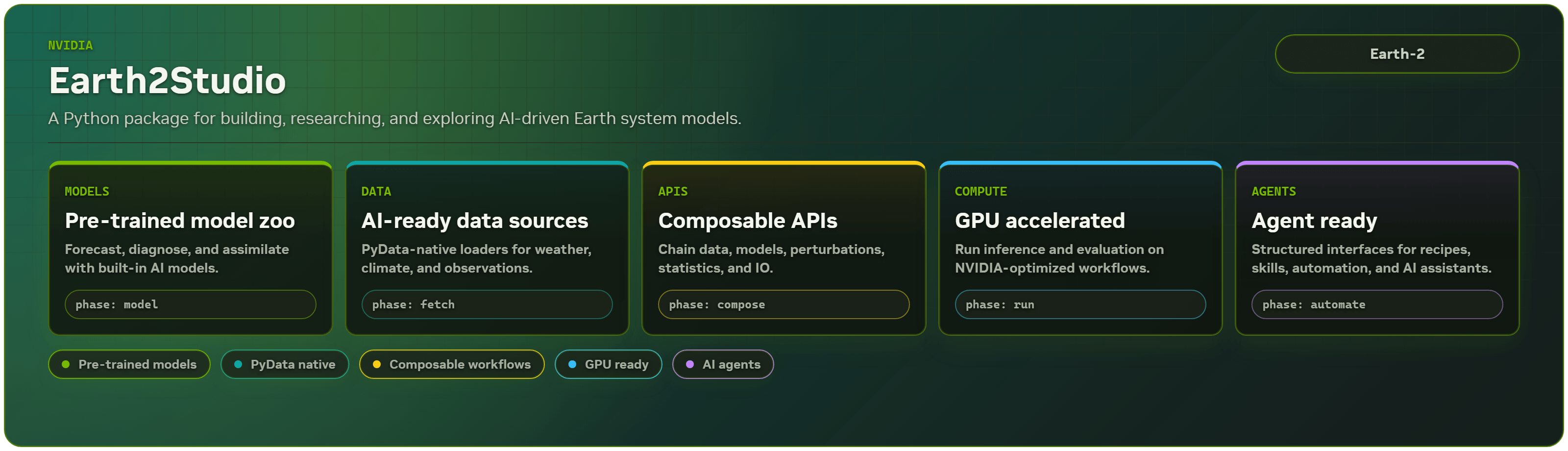Click the AGENTS category label
The height and width of the screenshot is (451, 1568).
tap(1274, 191)
